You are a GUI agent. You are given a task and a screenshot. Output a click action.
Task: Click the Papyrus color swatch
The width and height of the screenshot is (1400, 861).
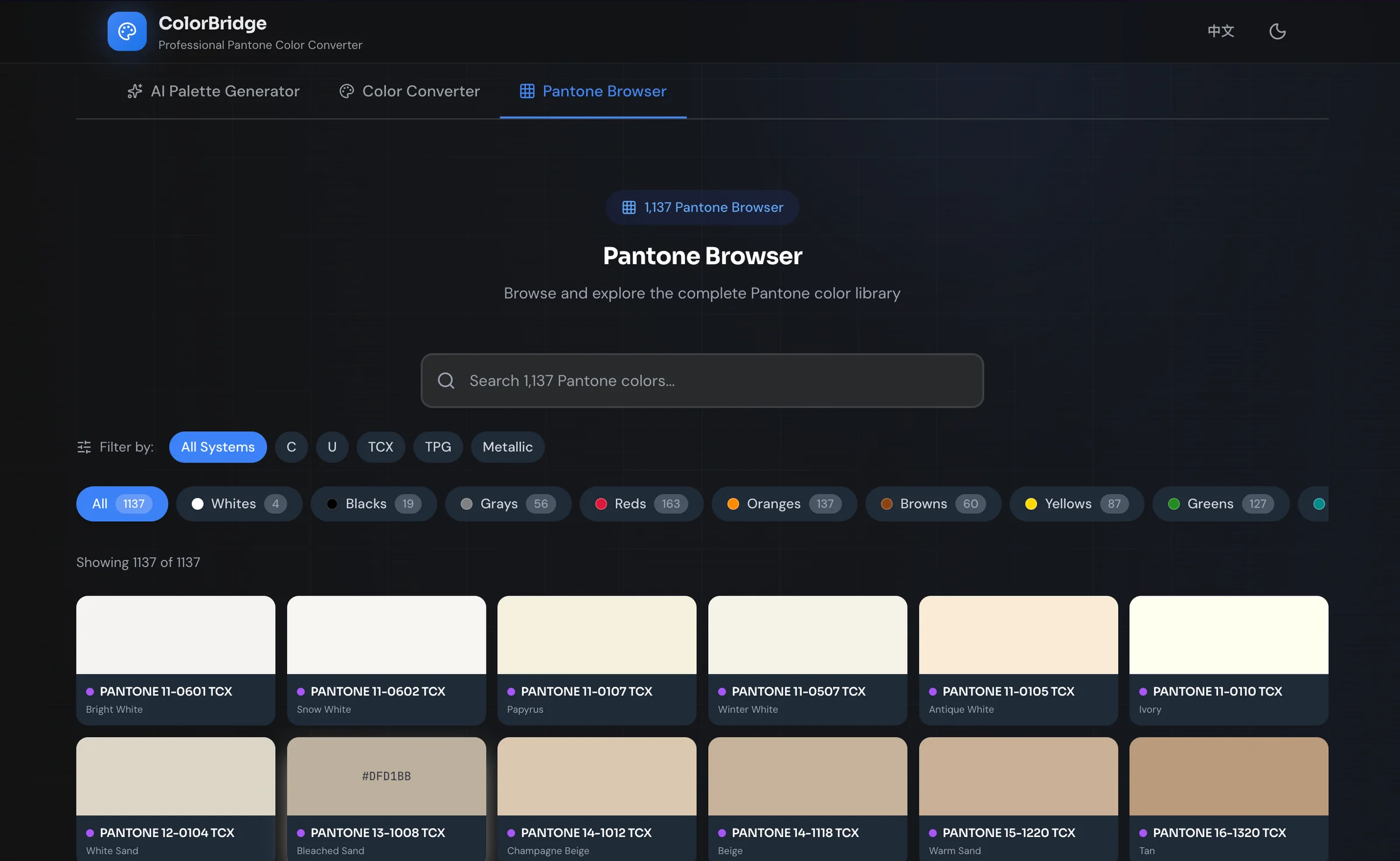point(597,635)
